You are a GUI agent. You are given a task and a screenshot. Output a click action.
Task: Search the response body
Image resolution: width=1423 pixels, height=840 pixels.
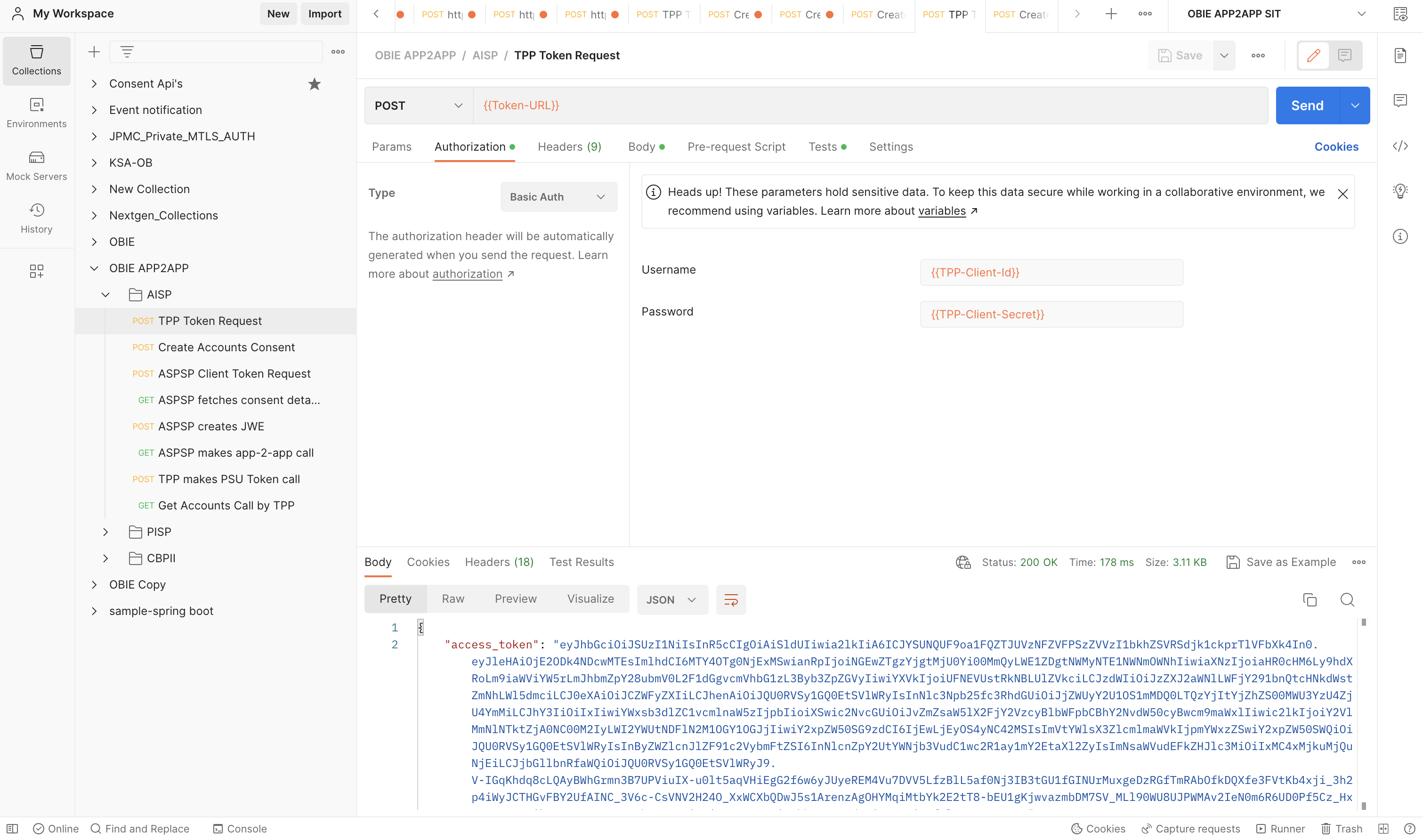coord(1347,599)
